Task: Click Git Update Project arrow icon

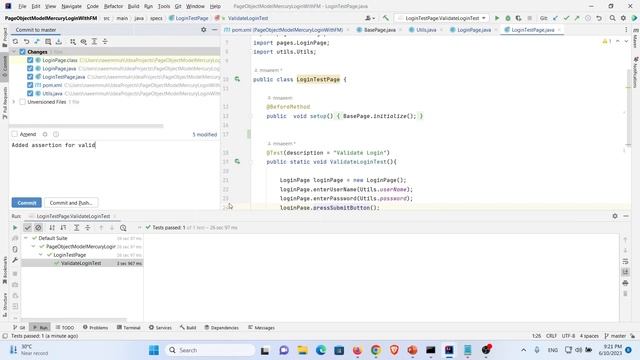Action: 556,18
